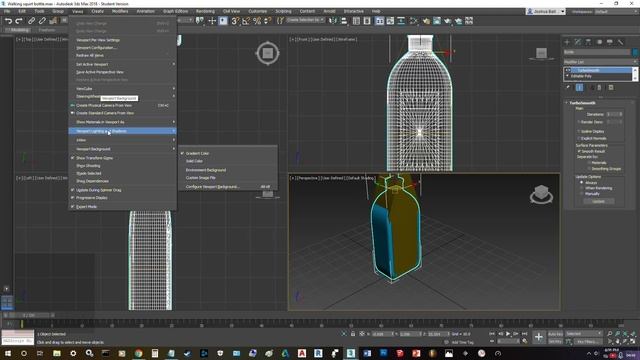Image resolution: width=640 pixels, height=360 pixels.
Task: Switch to the Hierarchy command panel tab
Action: point(588,42)
